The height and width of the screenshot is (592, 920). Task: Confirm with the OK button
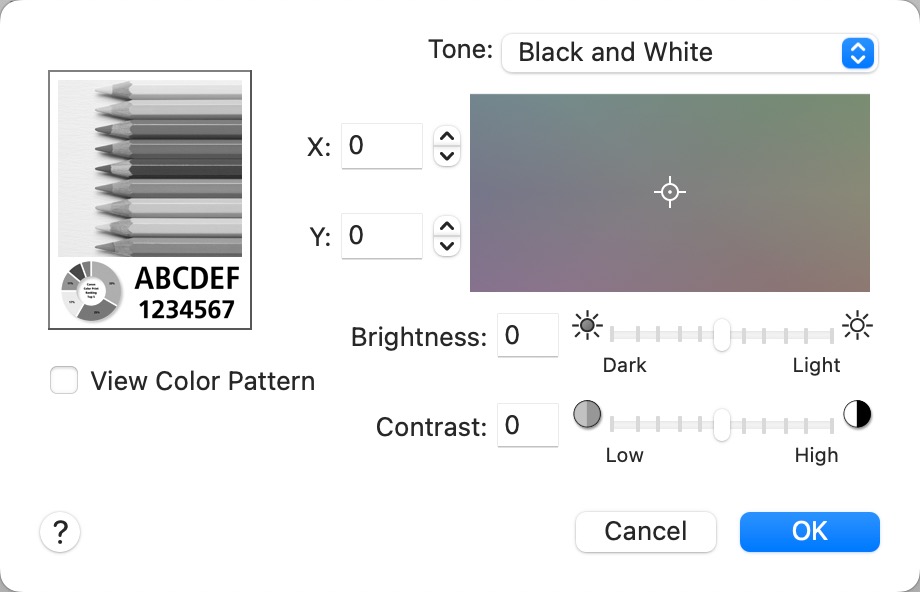(809, 532)
